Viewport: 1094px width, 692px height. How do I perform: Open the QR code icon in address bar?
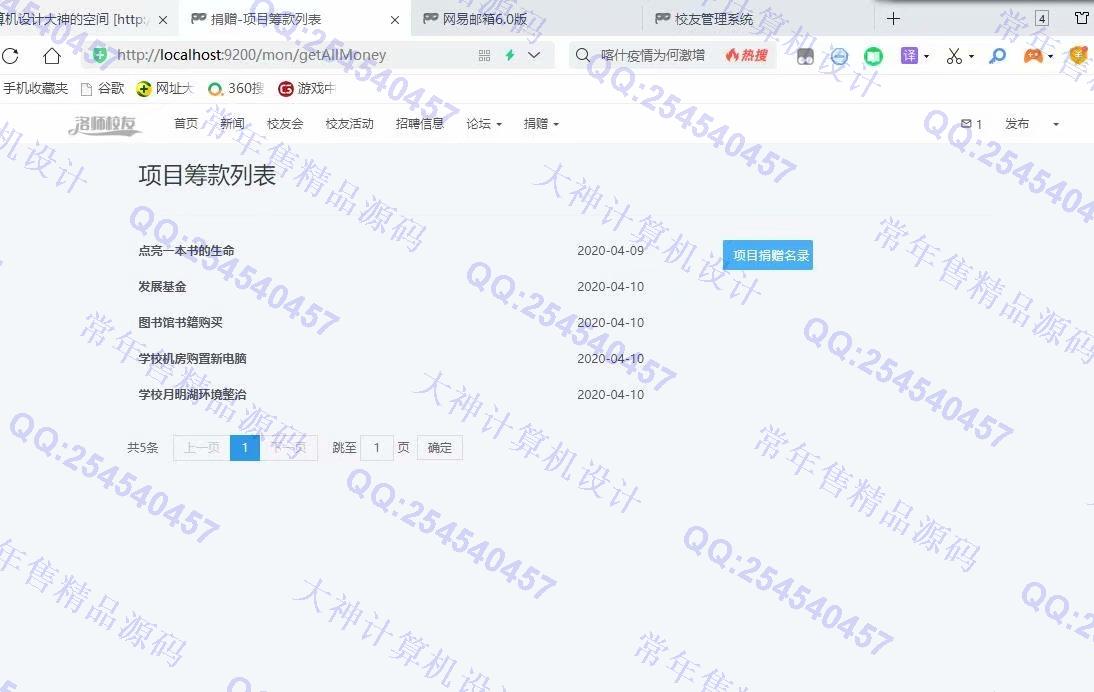pos(484,55)
